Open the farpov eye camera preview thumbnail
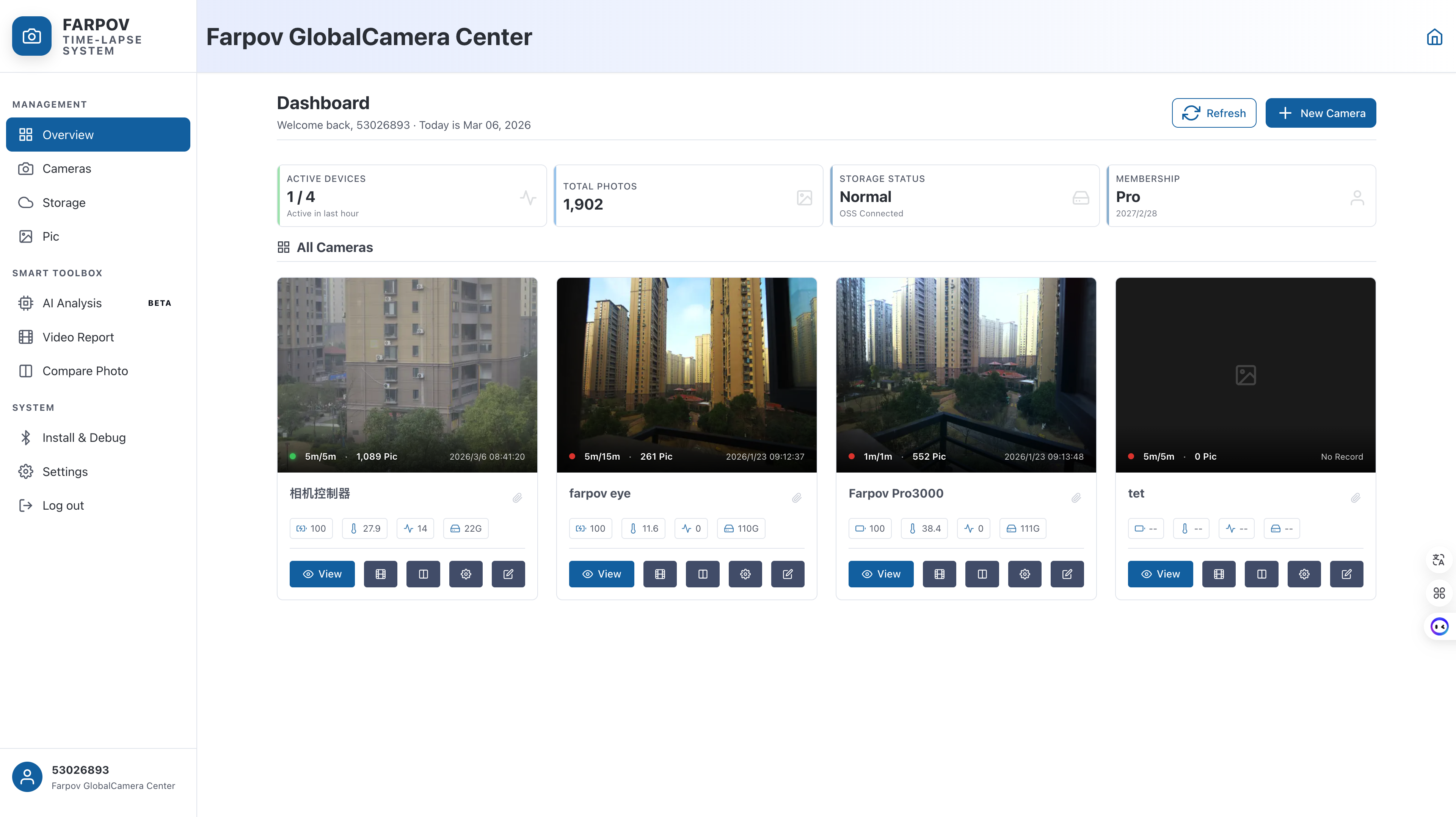Screen dimensions: 1456x817 point(686,375)
